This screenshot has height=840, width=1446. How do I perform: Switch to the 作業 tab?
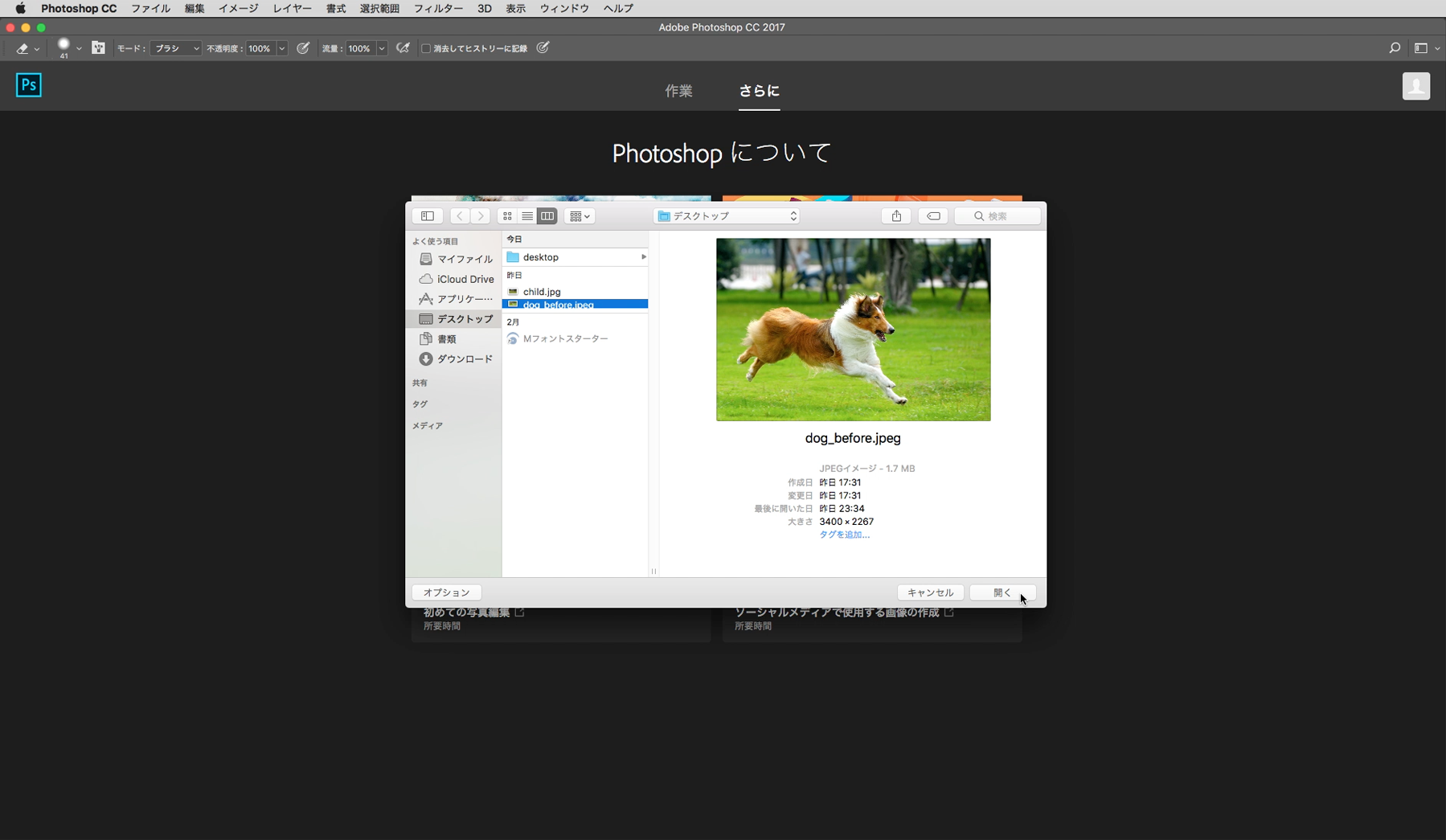(678, 91)
